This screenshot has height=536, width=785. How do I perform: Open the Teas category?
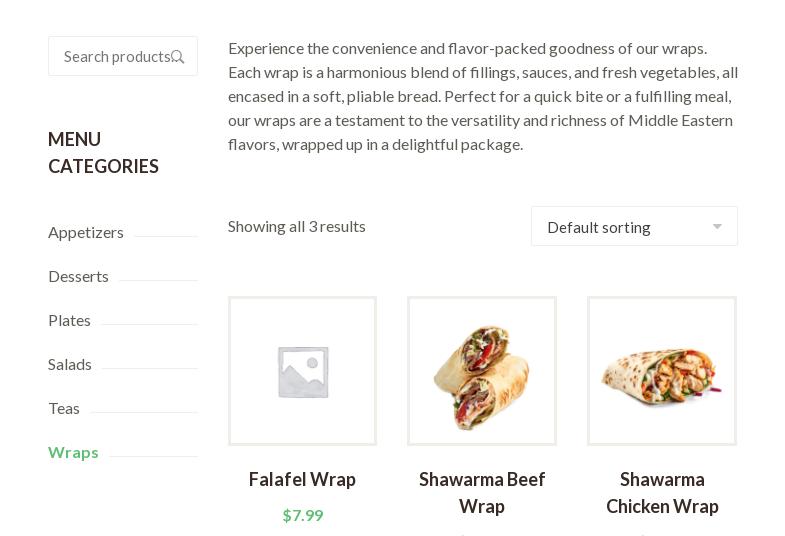pyautogui.click(x=64, y=408)
